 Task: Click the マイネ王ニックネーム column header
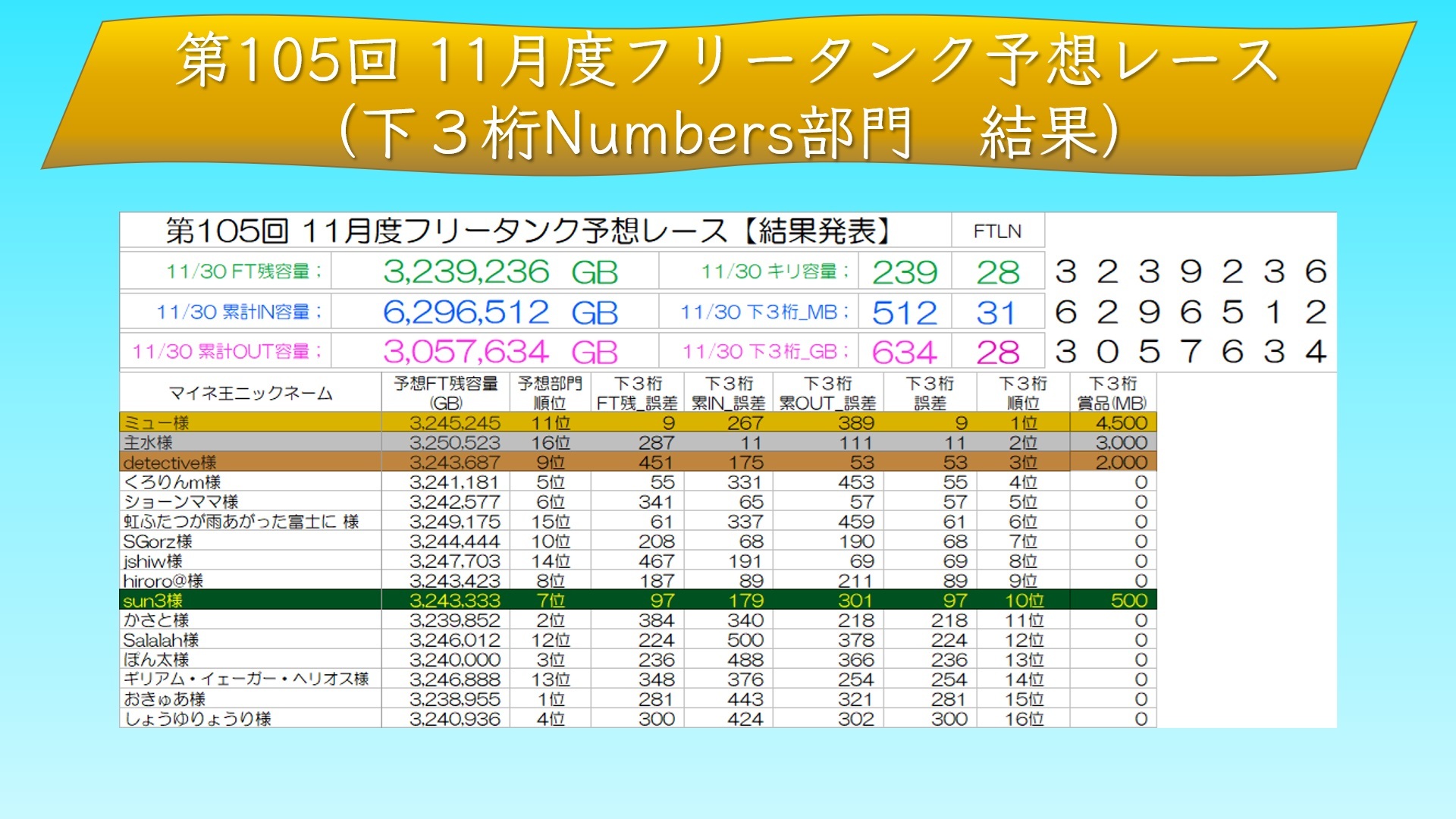tap(250, 393)
